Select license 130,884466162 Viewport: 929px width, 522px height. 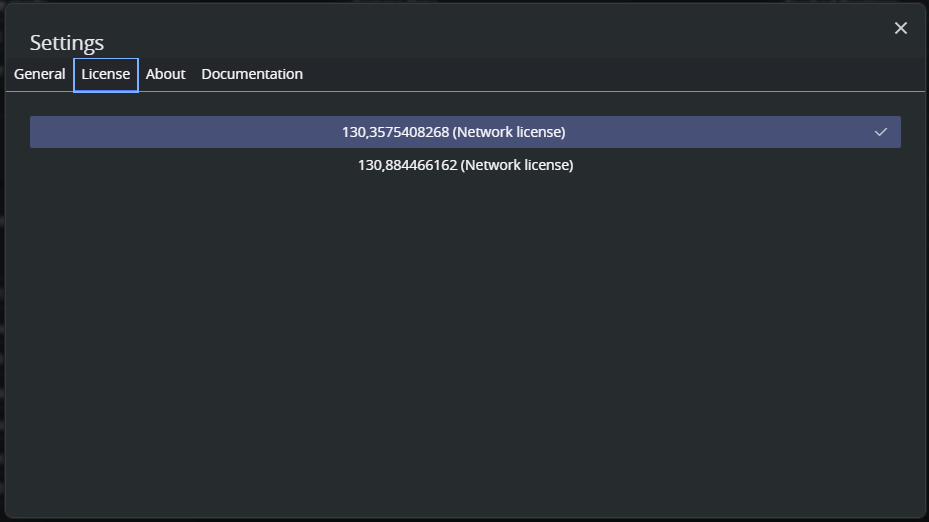(x=465, y=165)
